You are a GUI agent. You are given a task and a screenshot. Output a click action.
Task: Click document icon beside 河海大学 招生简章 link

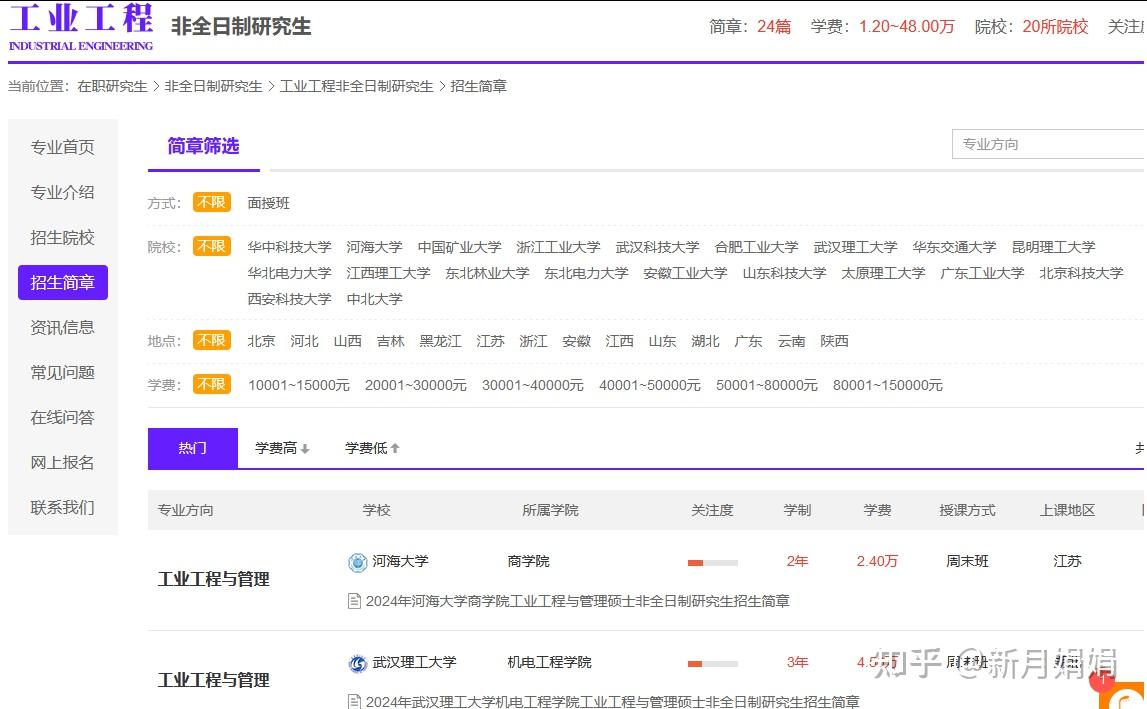(x=354, y=601)
